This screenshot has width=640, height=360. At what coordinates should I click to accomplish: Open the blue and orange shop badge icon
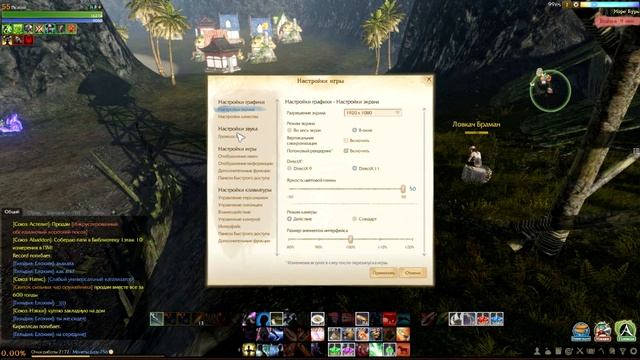[581, 331]
